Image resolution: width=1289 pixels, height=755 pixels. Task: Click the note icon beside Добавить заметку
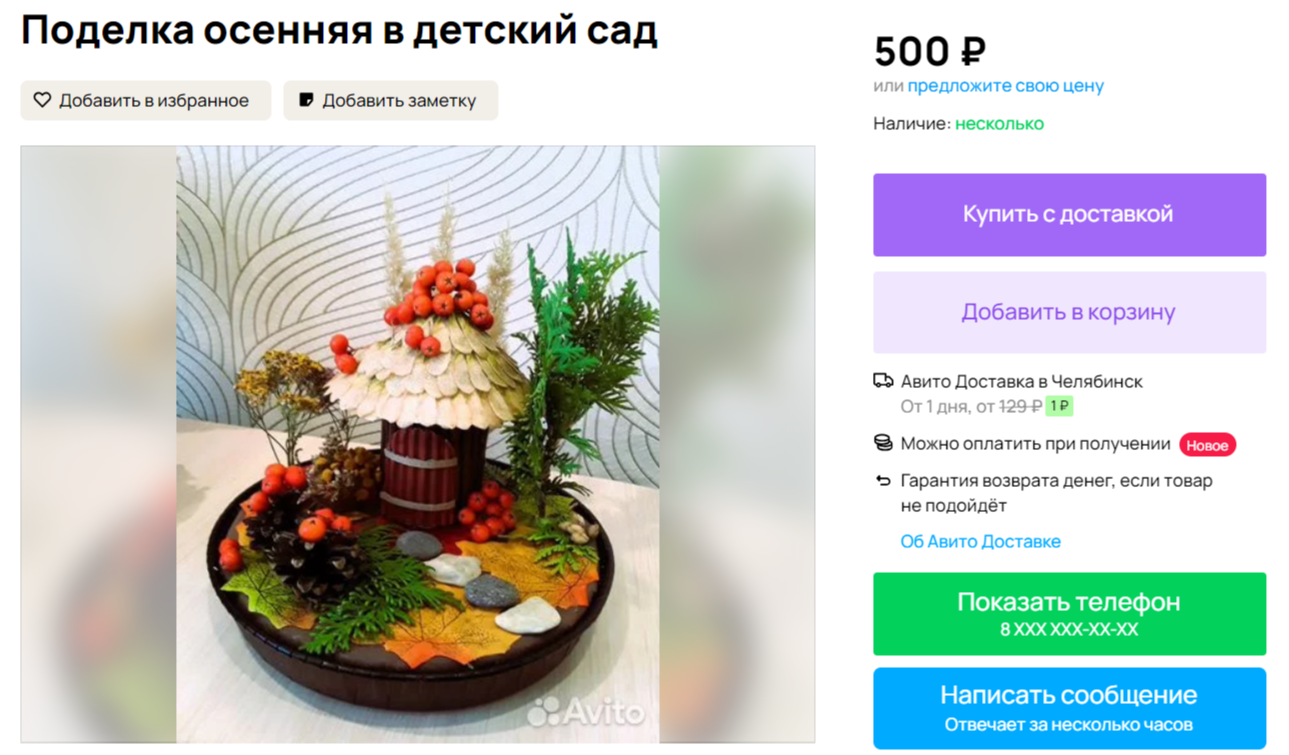click(x=306, y=100)
